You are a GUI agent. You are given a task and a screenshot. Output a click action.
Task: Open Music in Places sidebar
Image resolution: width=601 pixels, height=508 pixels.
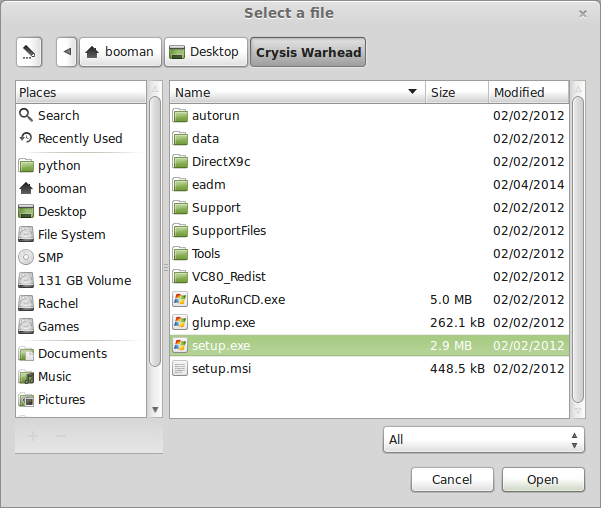(81, 376)
